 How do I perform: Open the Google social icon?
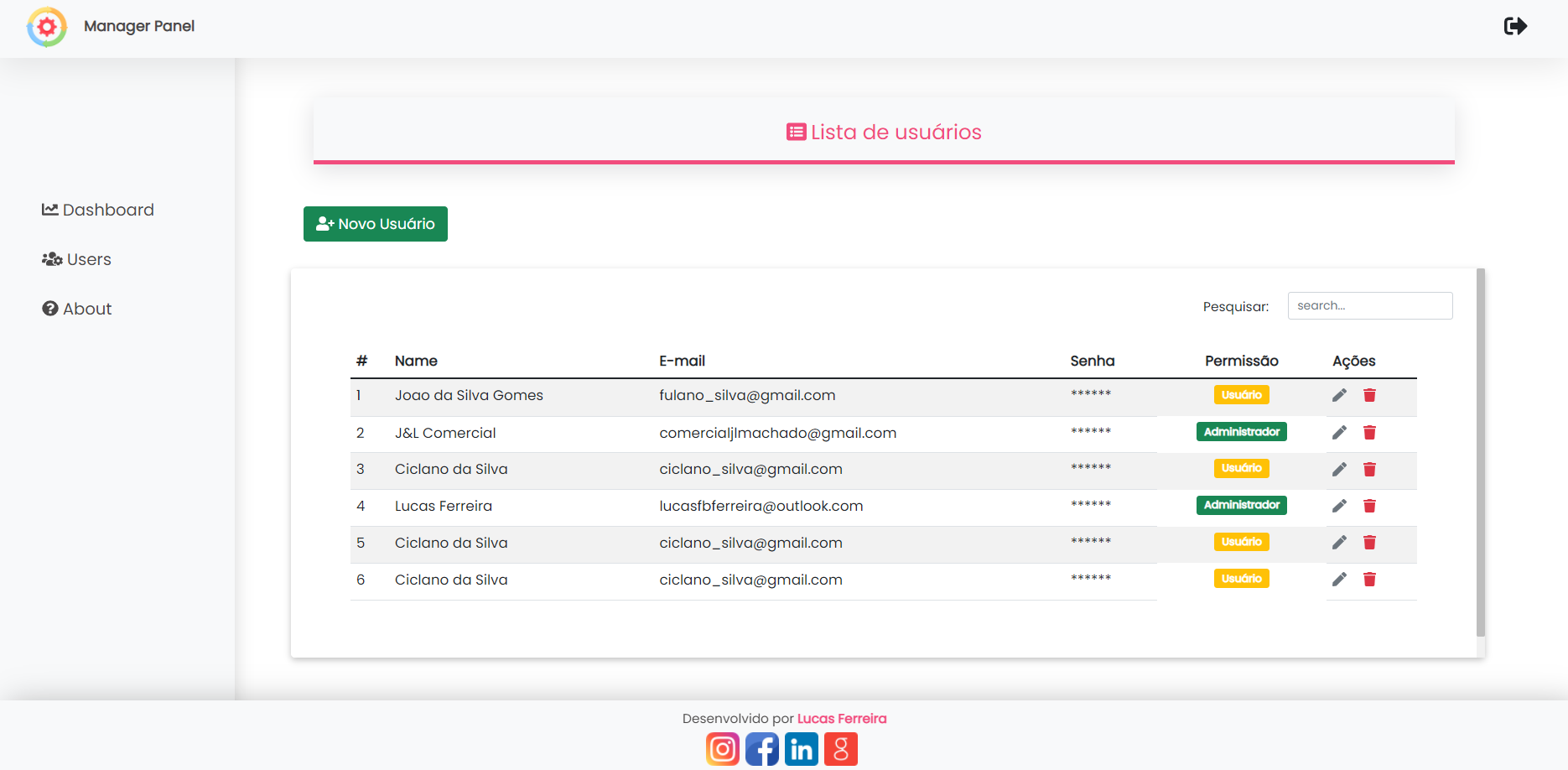coord(841,749)
